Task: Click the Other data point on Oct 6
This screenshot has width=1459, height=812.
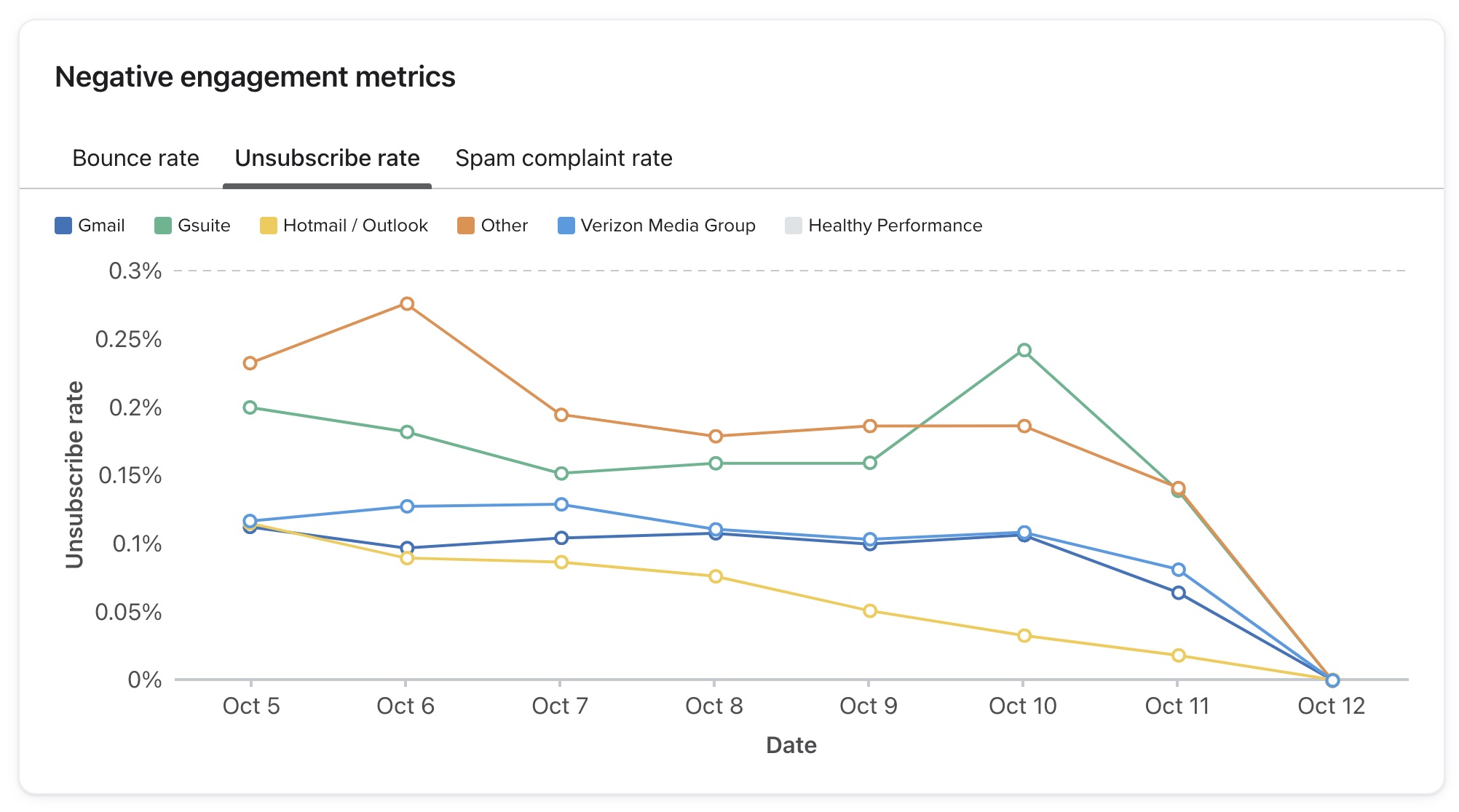Action: [406, 303]
